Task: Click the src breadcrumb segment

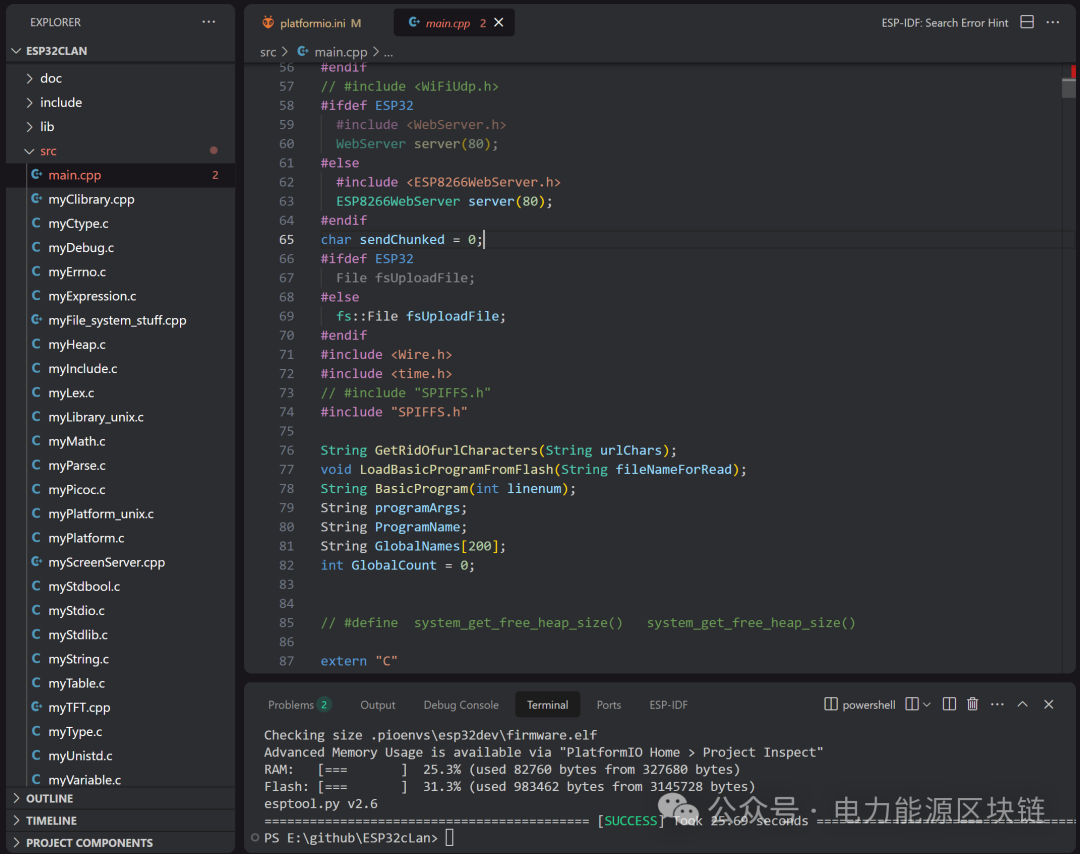Action: click(x=268, y=52)
